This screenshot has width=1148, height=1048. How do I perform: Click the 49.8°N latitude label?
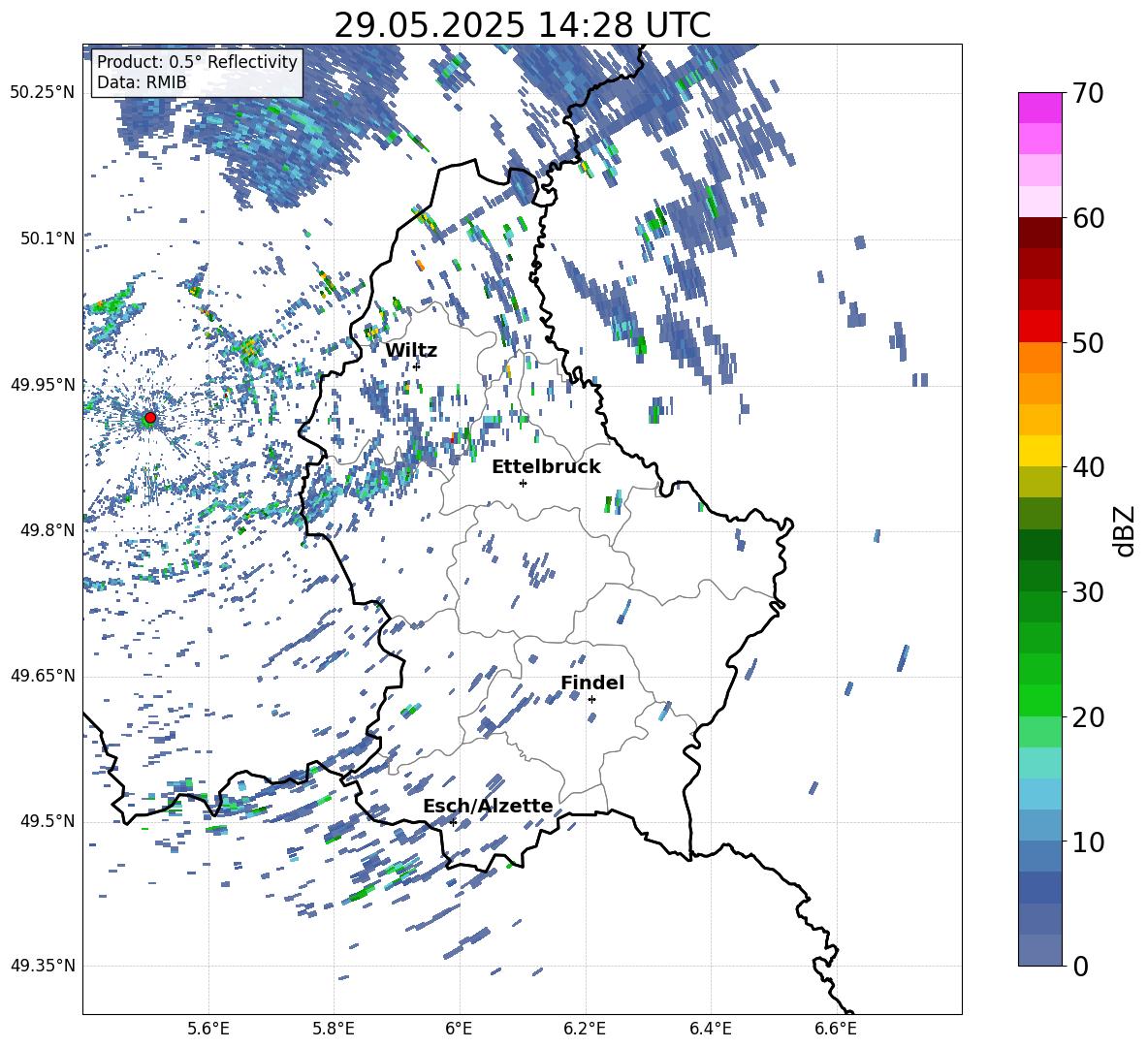[48, 530]
